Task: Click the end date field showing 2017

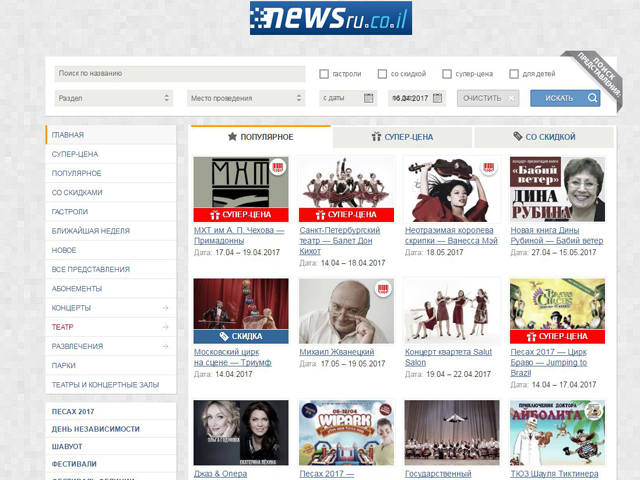Action: [417, 98]
